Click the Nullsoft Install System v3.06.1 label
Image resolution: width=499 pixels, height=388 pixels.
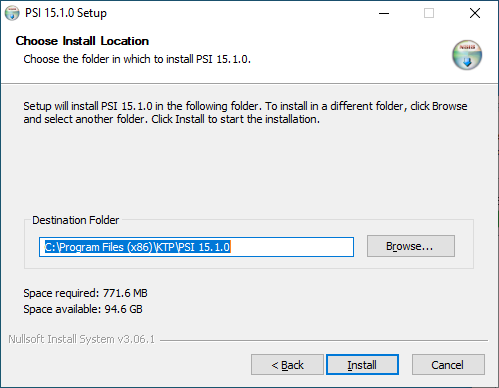pos(81,339)
